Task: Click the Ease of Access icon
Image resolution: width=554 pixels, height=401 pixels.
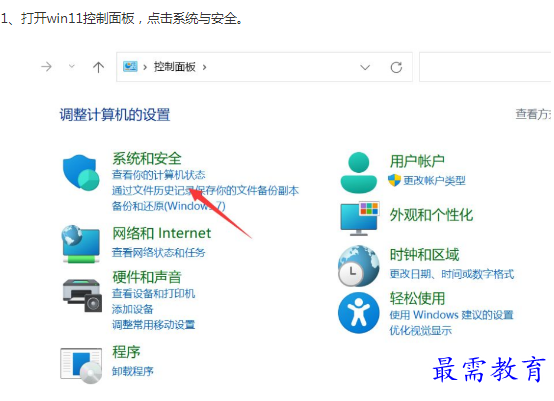Action: pyautogui.click(x=359, y=313)
